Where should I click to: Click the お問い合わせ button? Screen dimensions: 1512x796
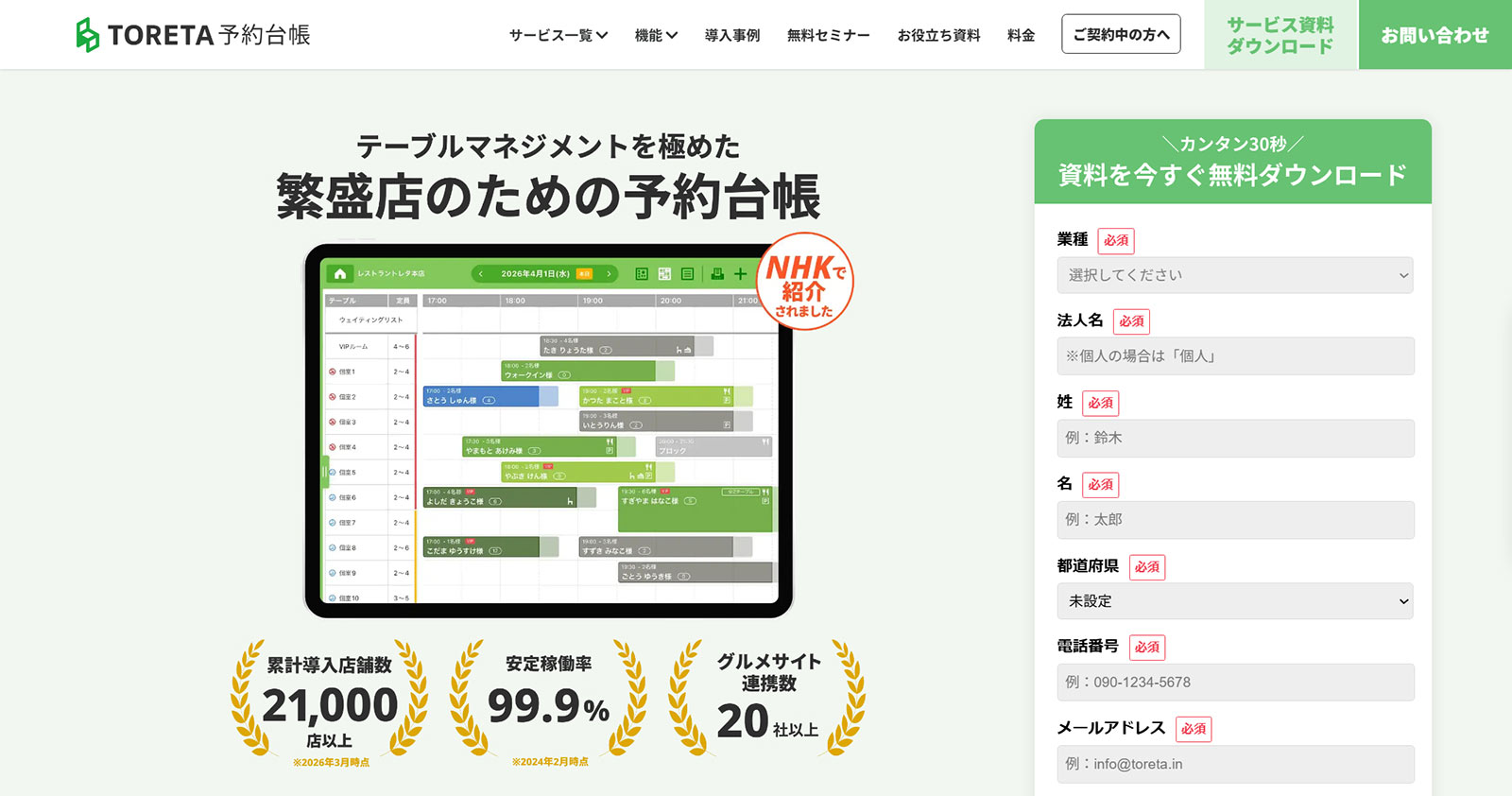[x=1435, y=35]
